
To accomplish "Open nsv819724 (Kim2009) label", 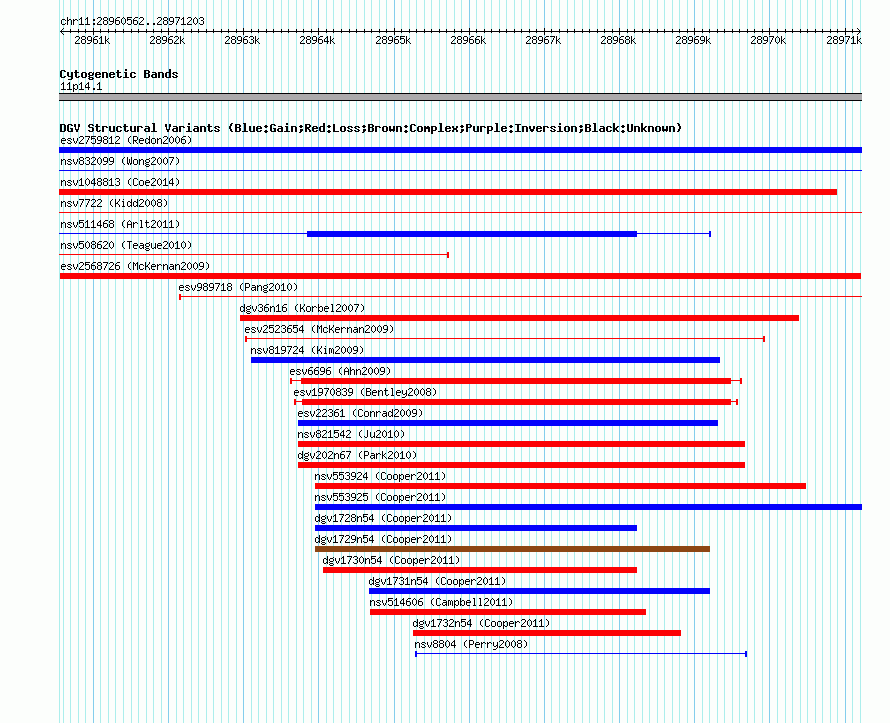I will pyautogui.click(x=307, y=350).
